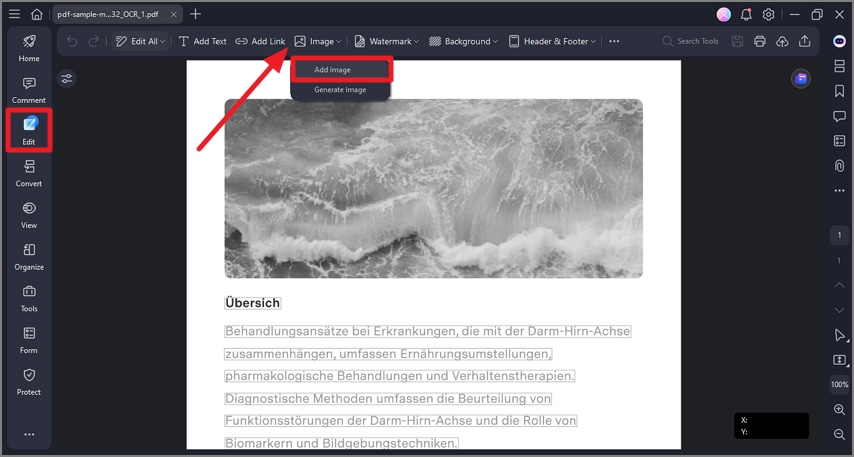Open page thumbnails panel on right
Viewport: 854px width, 457px height.
tap(839, 66)
